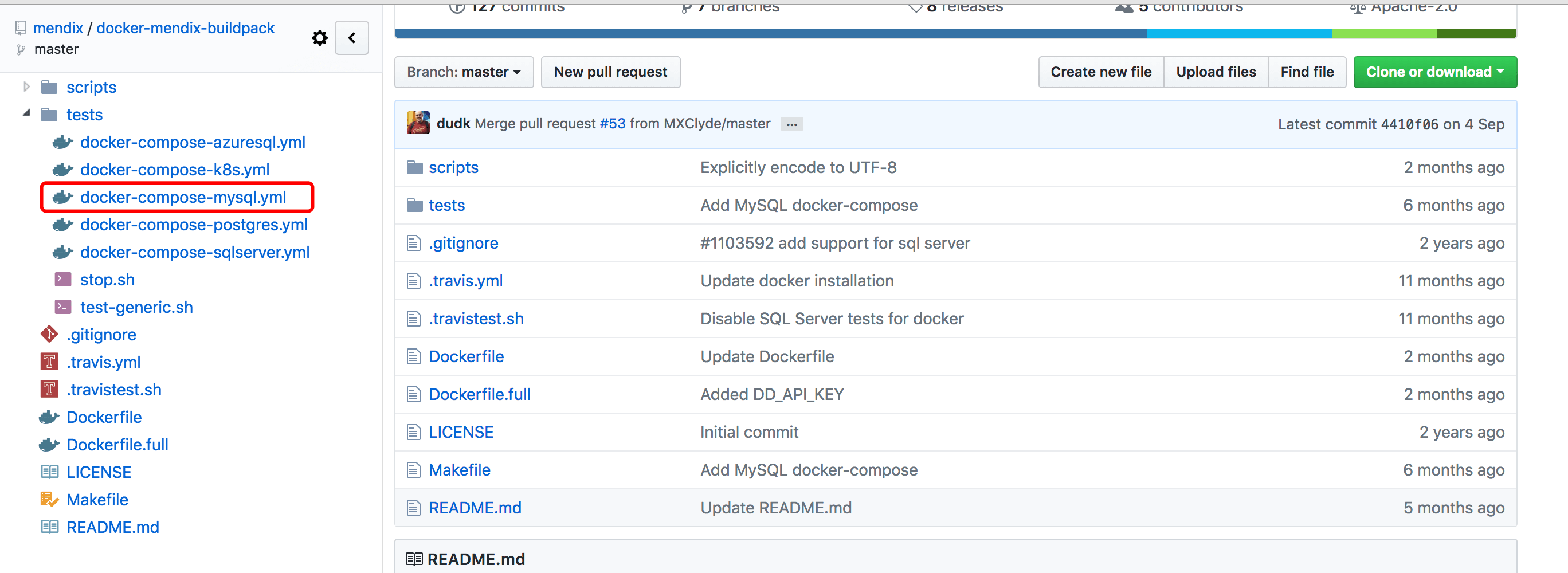Open the sidebar settings gear
Image resolution: width=1568 pixels, height=573 pixels.
coord(320,38)
